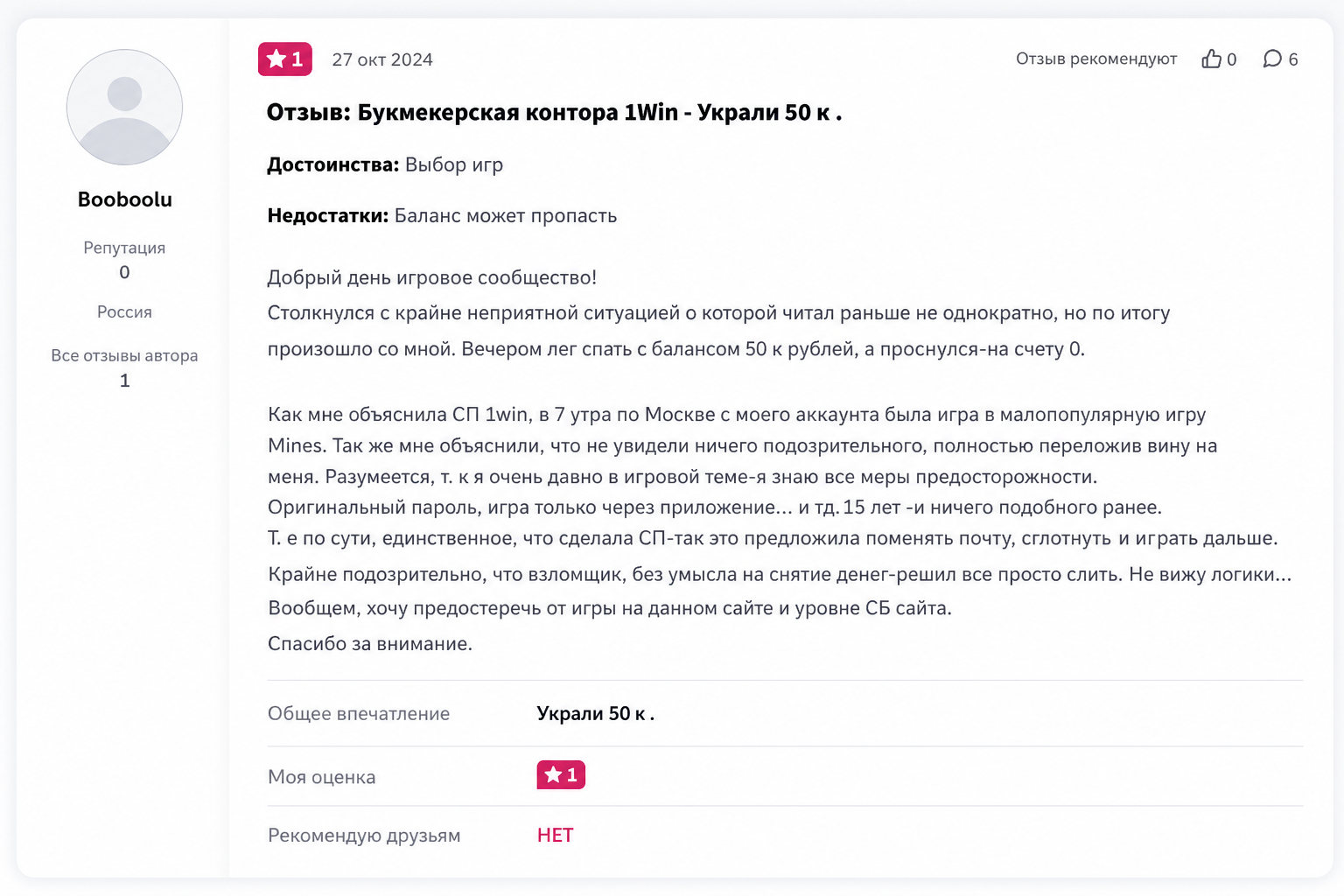Click the date 27 окт 2024

(382, 59)
